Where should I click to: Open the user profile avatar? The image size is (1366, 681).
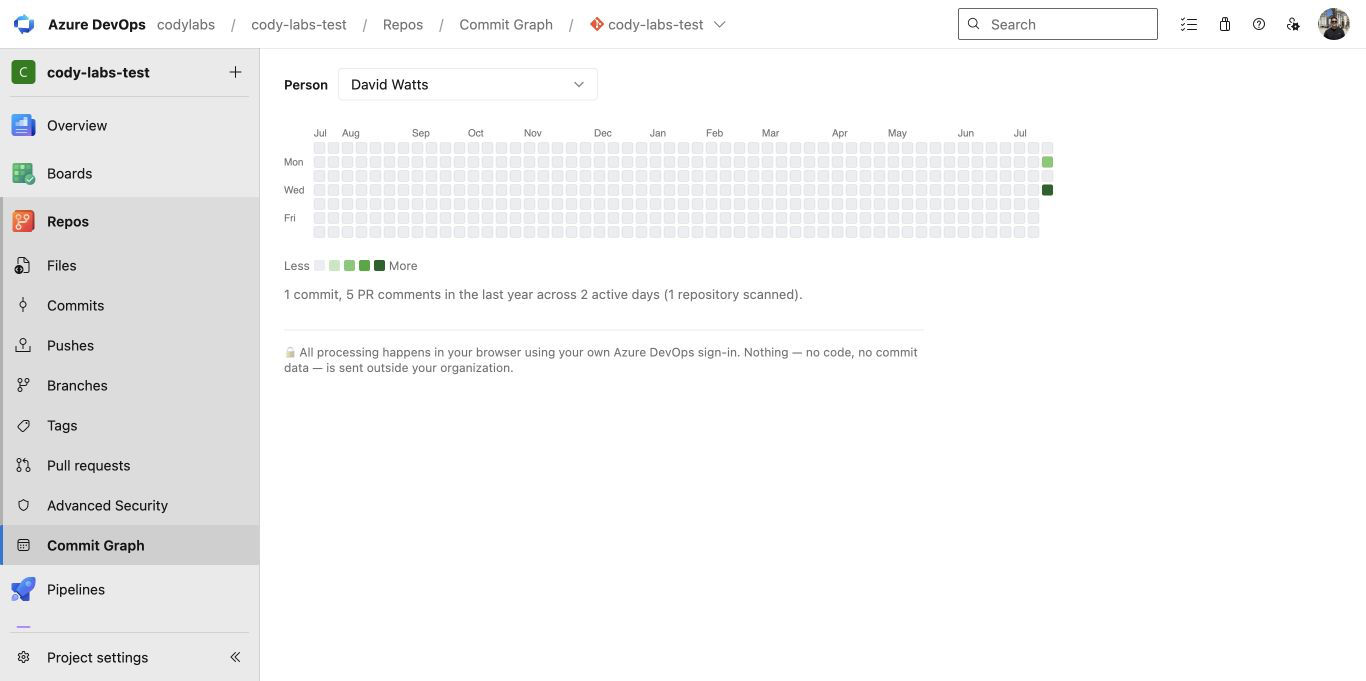click(1334, 24)
